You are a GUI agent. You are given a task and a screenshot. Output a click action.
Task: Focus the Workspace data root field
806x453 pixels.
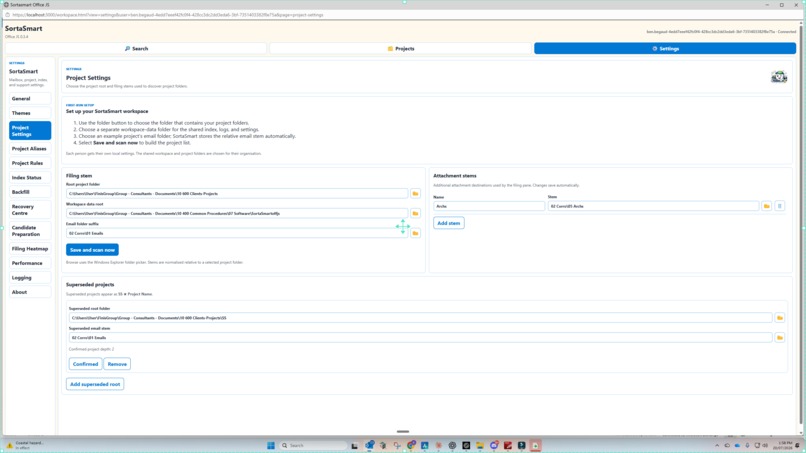click(x=237, y=213)
